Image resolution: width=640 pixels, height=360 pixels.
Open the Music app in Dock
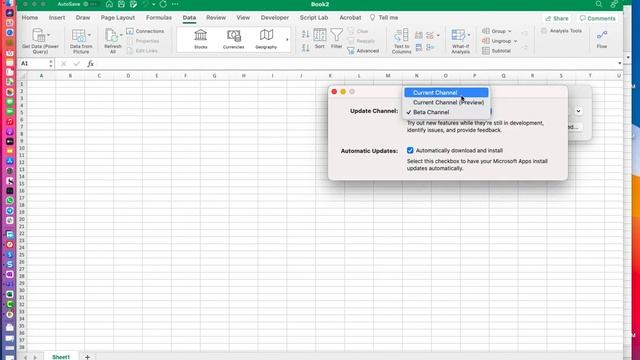click(9, 122)
